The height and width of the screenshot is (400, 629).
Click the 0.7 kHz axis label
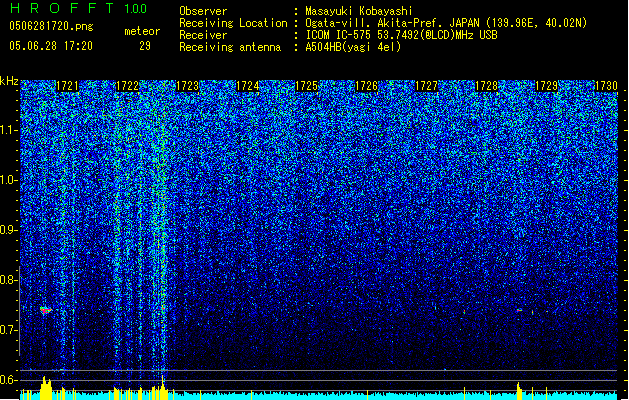coord(8,330)
